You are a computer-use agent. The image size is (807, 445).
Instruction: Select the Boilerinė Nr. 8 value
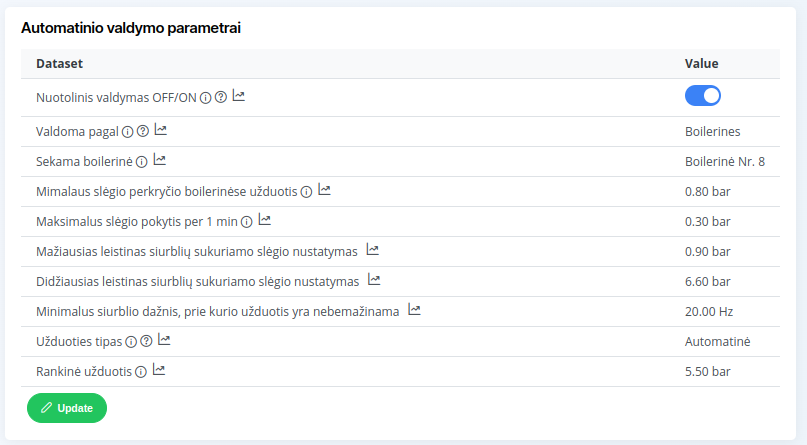725,161
